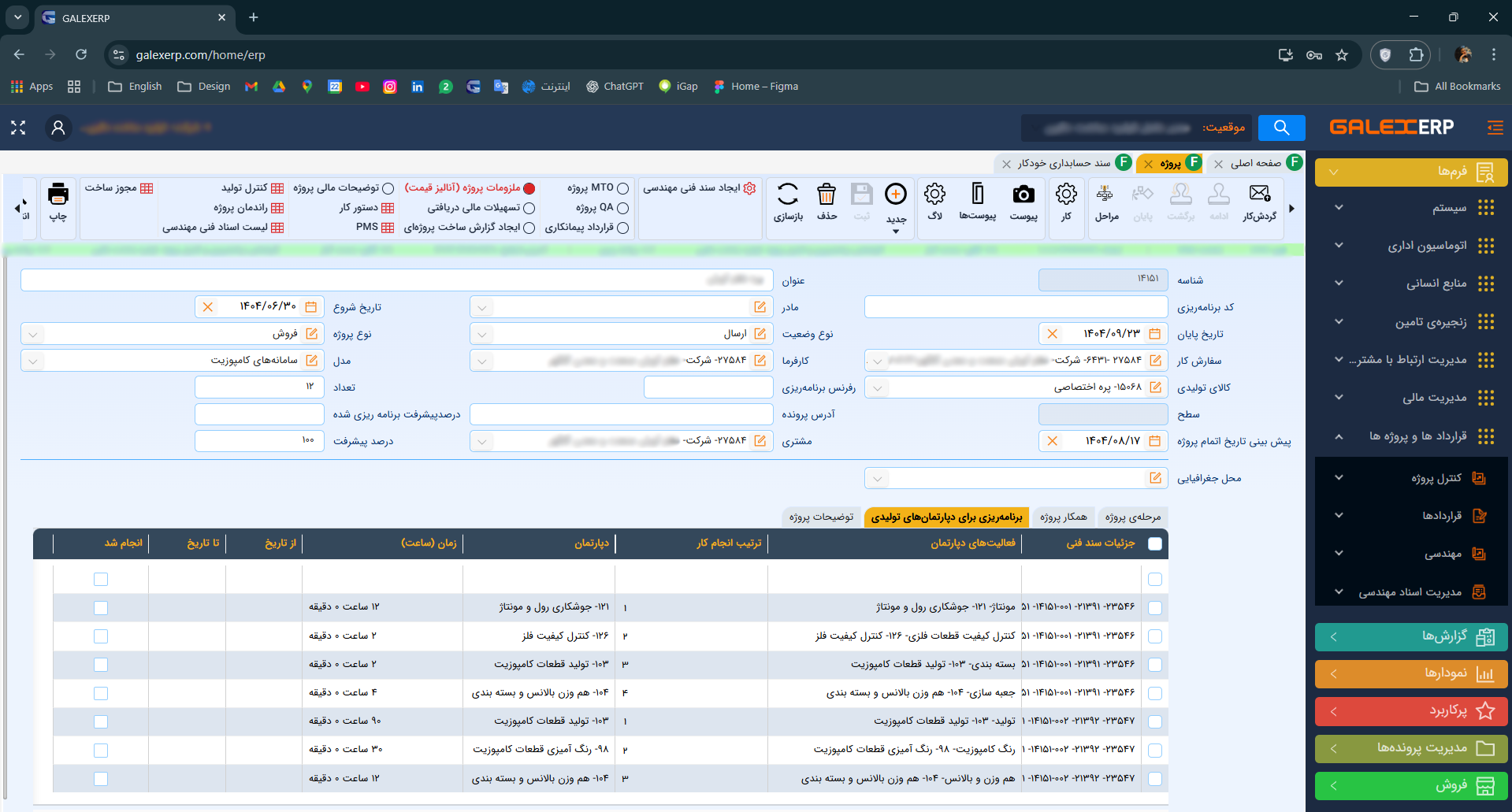Image resolution: width=1512 pixels, height=812 pixels.
Task: Click the گردش‌کار envelope toolbar icon
Action: [x=1259, y=194]
